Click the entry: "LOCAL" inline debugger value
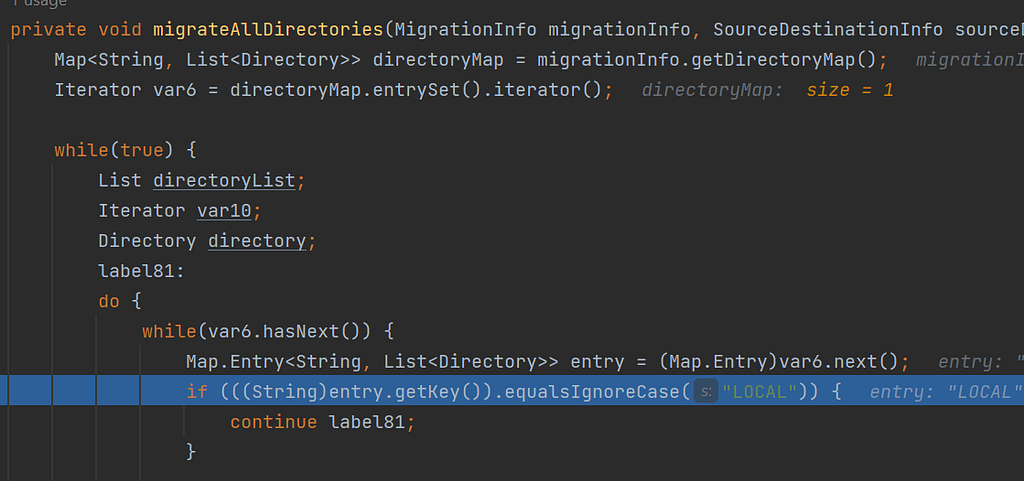Image resolution: width=1024 pixels, height=481 pixels. (946, 392)
